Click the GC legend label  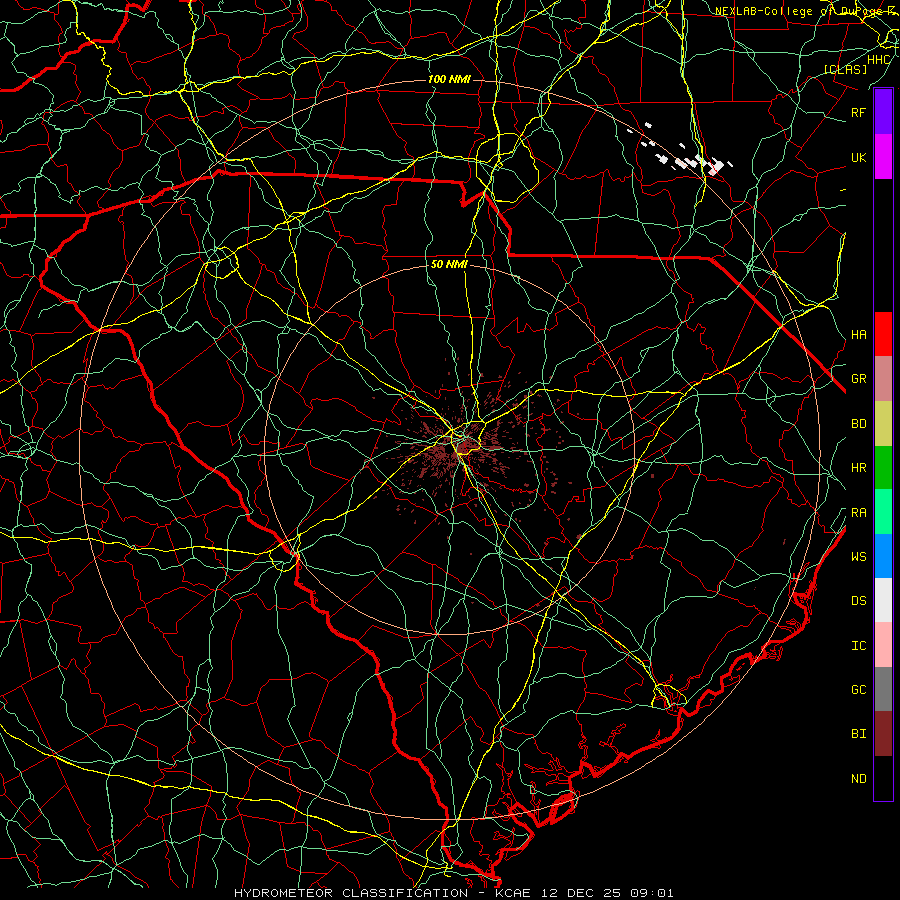point(858,690)
